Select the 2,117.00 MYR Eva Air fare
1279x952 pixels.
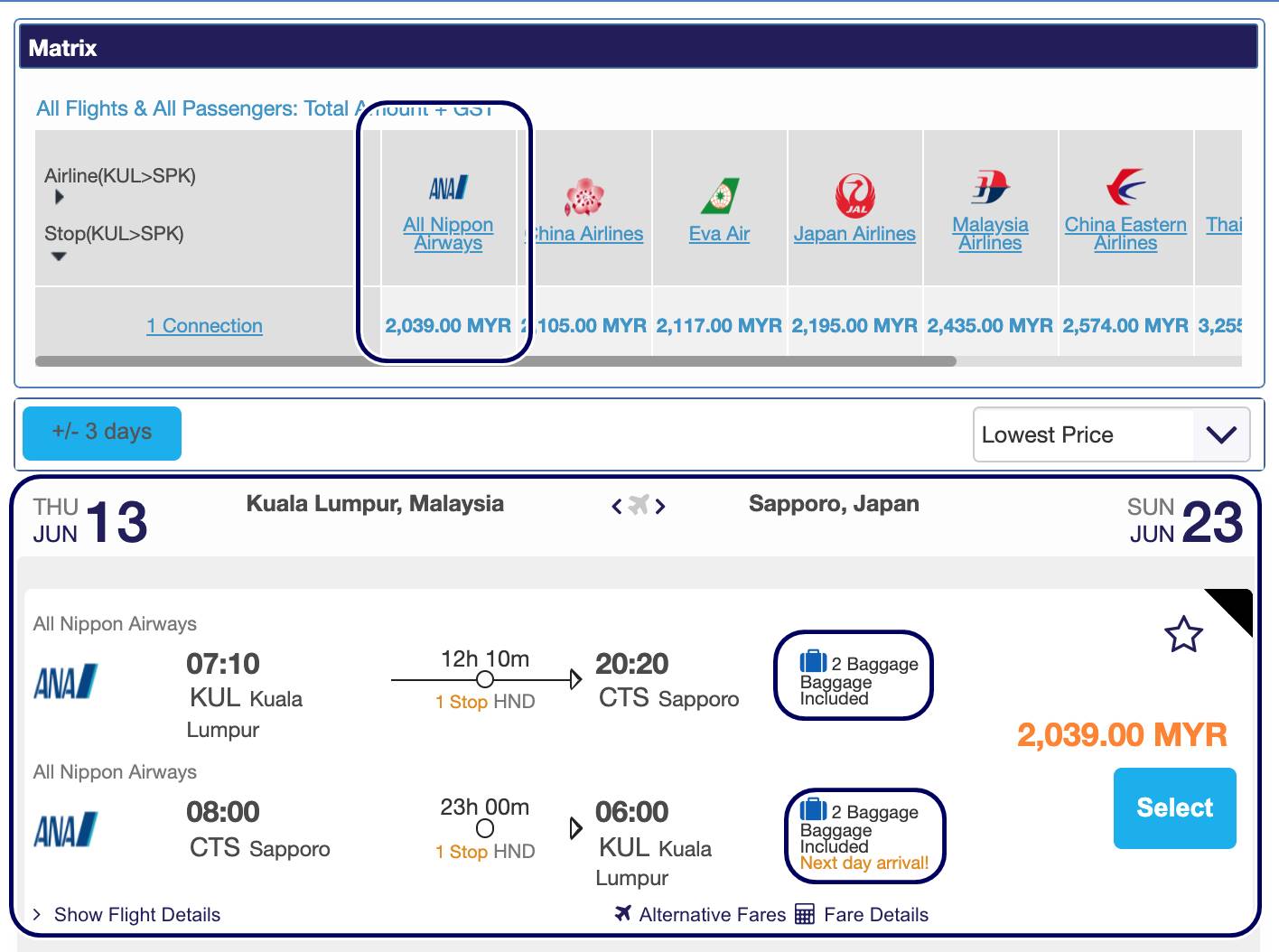tap(719, 325)
